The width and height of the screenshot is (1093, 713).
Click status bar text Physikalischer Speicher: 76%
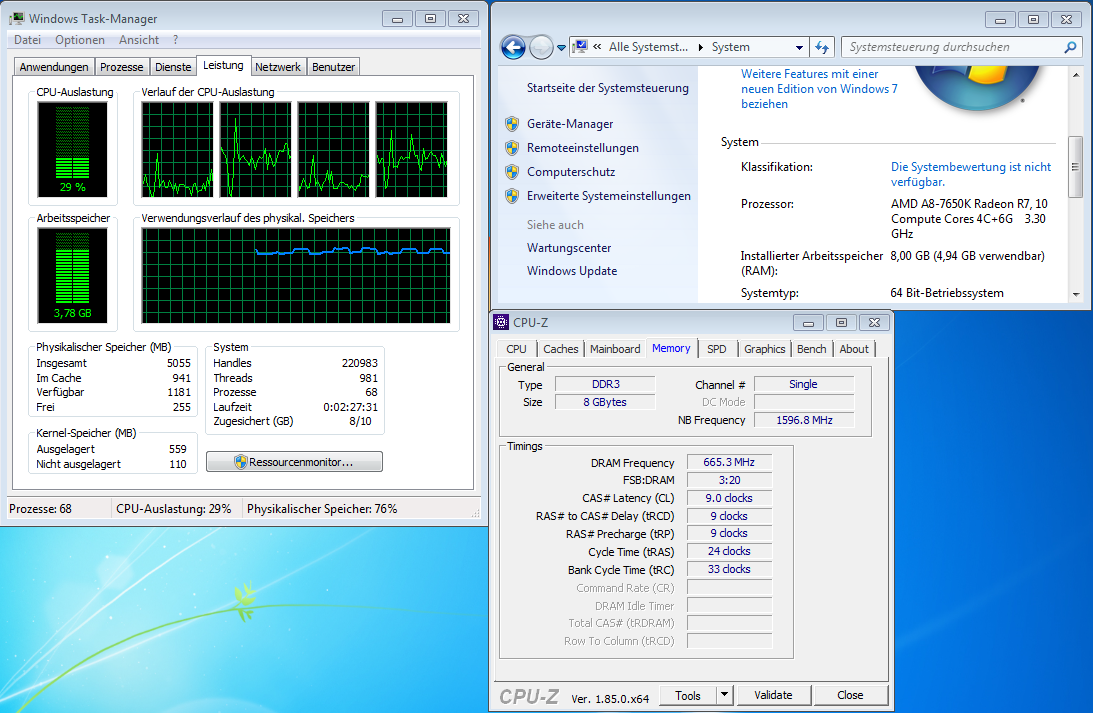(x=322, y=509)
